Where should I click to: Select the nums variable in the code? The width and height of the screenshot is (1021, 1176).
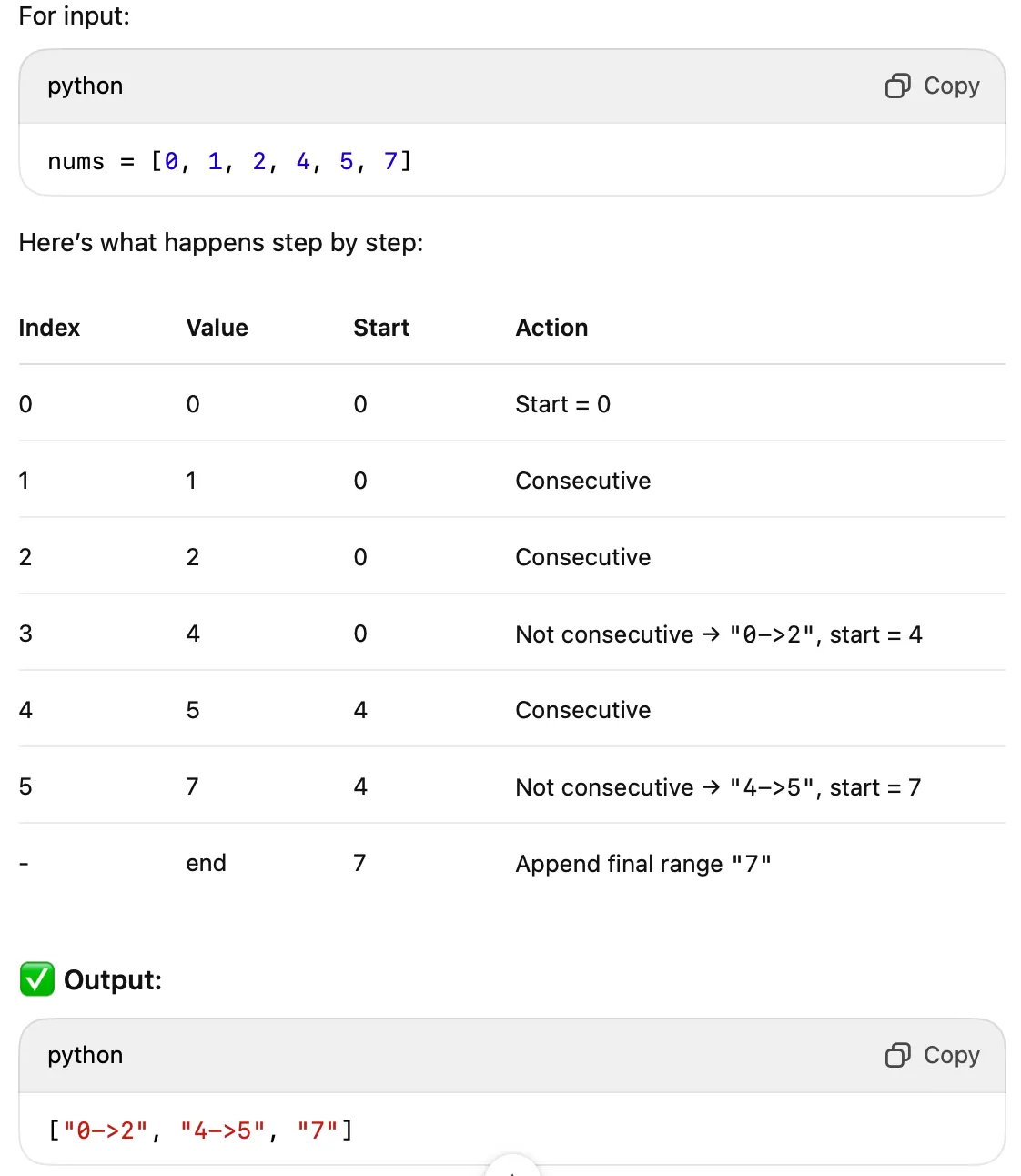click(x=76, y=160)
